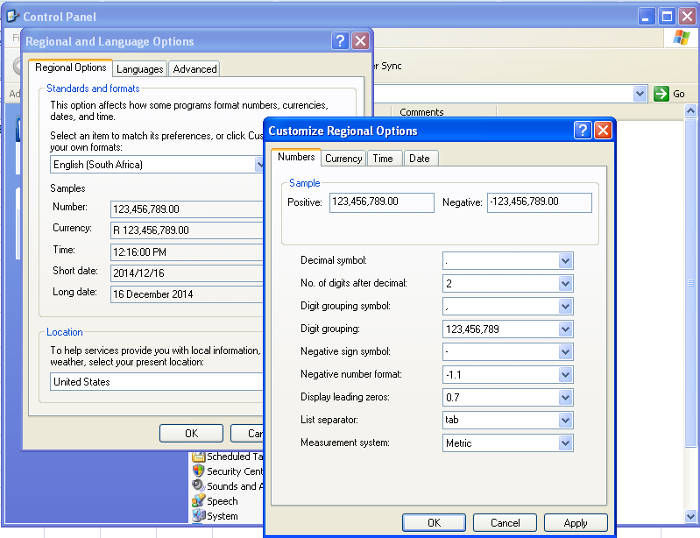The width and height of the screenshot is (700, 538).
Task: Expand the Measurement system dropdown
Action: click(565, 443)
